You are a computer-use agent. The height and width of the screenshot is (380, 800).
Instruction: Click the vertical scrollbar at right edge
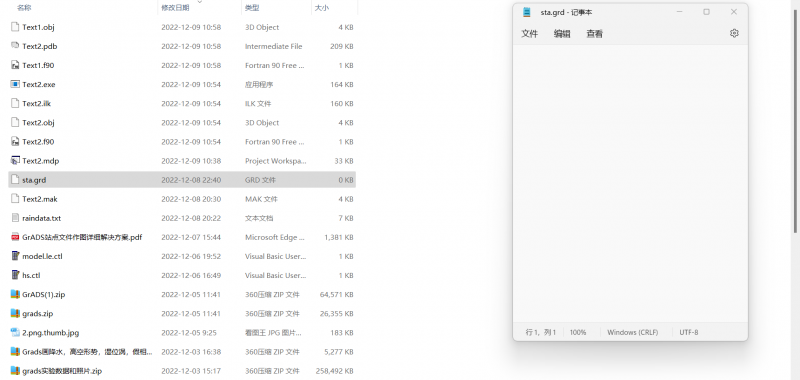click(x=796, y=122)
